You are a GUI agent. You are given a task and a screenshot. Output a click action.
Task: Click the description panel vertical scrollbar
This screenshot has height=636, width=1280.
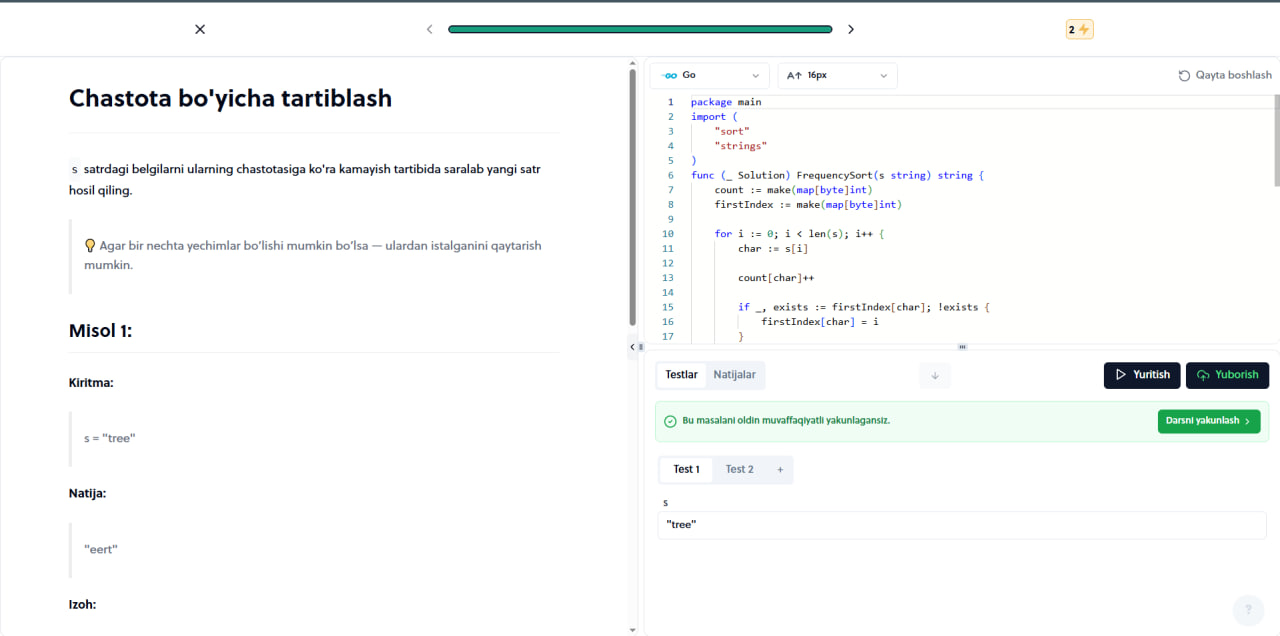pyautogui.click(x=632, y=197)
